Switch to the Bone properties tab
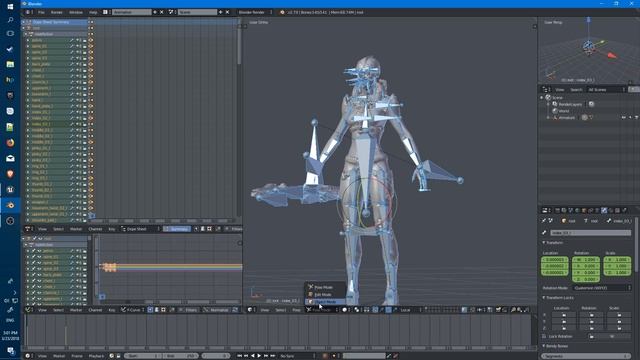Screen dimensions: 640x360 pyautogui.click(x=604, y=210)
